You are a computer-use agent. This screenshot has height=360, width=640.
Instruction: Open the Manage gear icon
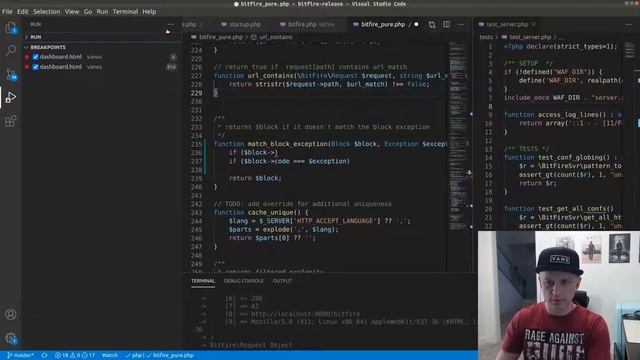coord(11,338)
